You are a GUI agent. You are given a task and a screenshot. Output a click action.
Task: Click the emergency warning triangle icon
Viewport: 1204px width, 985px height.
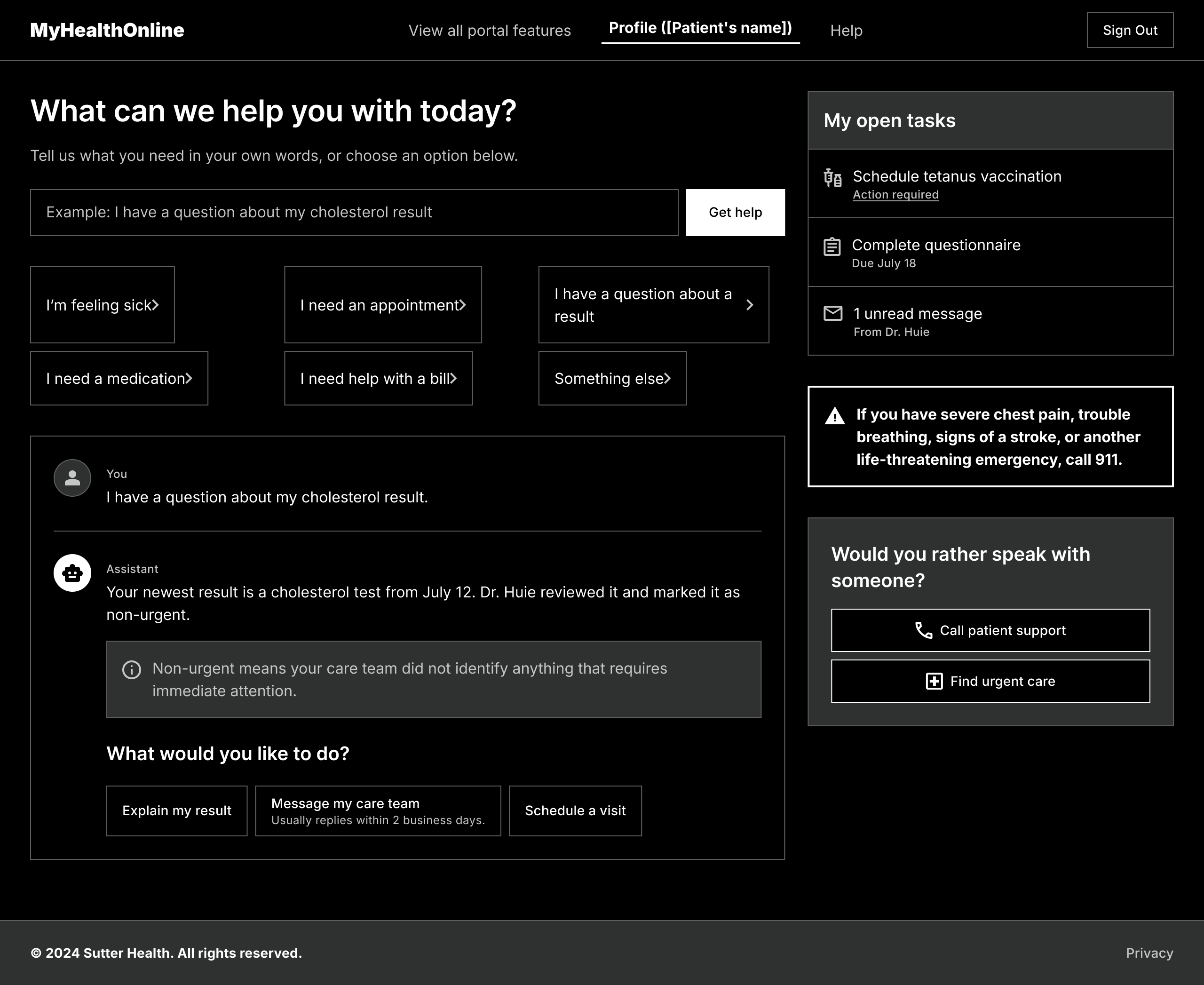835,416
